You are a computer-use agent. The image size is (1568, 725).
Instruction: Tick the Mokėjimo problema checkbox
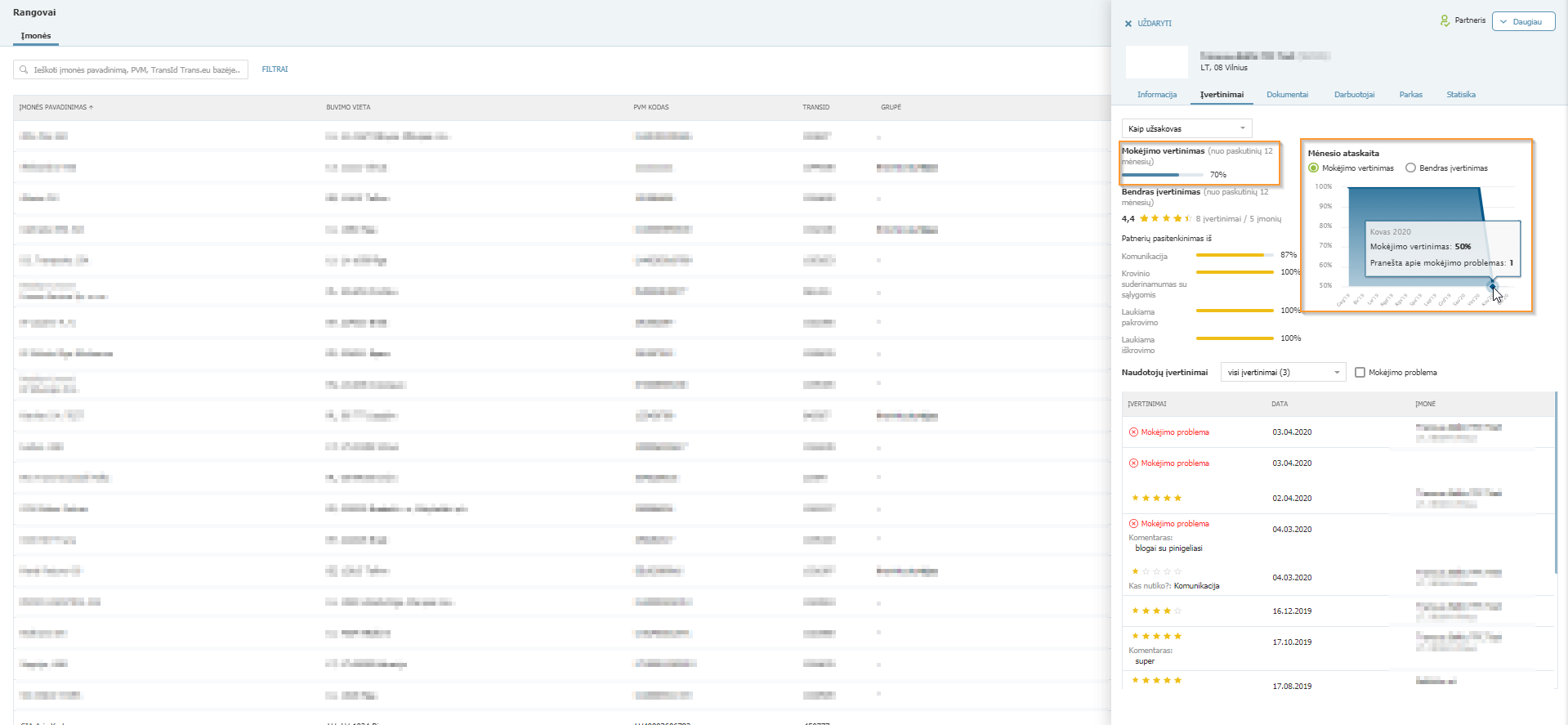1360,372
